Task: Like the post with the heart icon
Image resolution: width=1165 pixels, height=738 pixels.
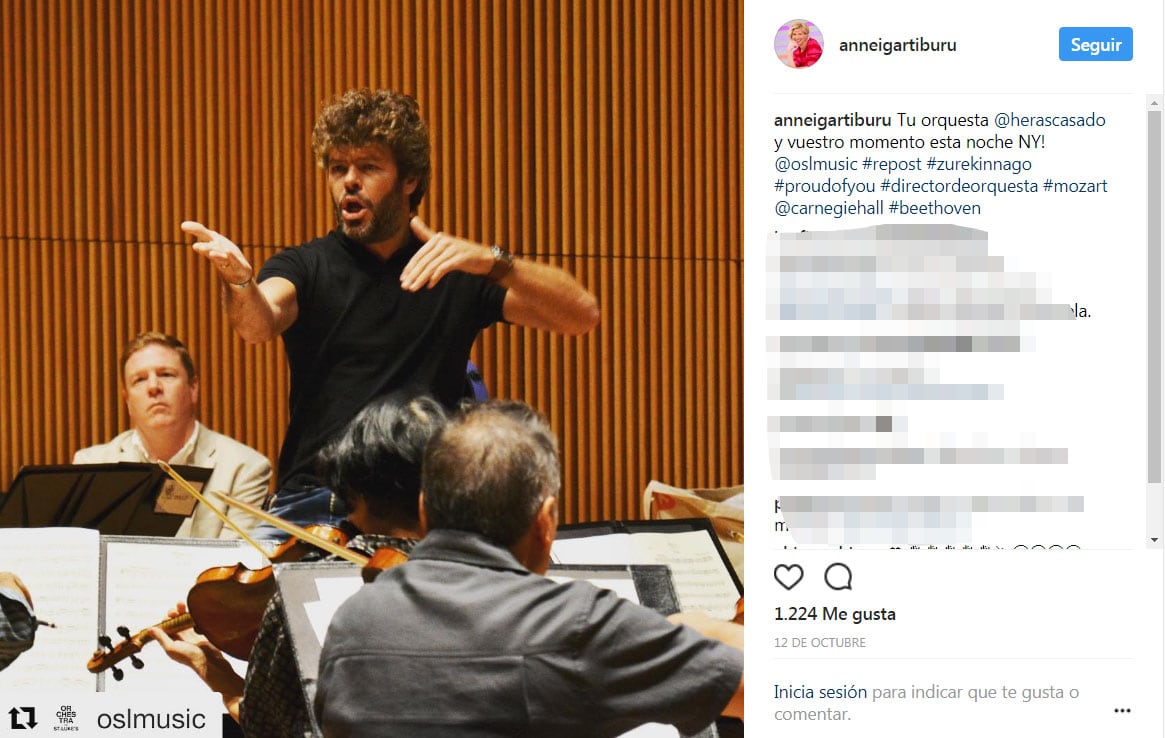Action: click(788, 577)
